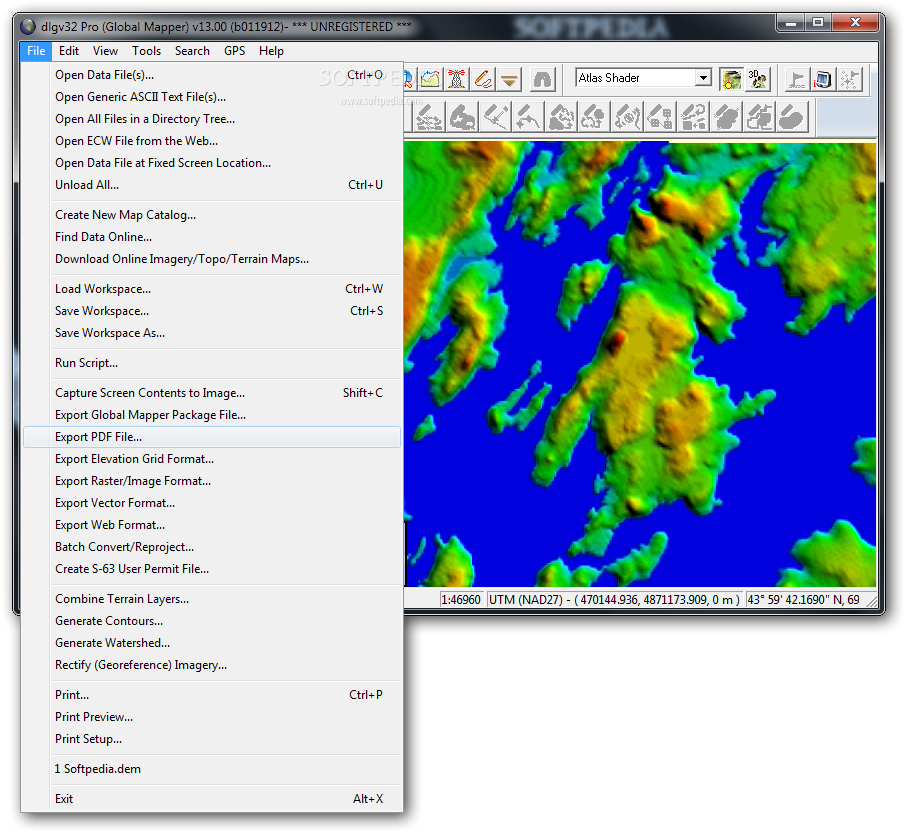Click the brown downward triangle toolbar icon
906x833 pixels.
pos(509,79)
